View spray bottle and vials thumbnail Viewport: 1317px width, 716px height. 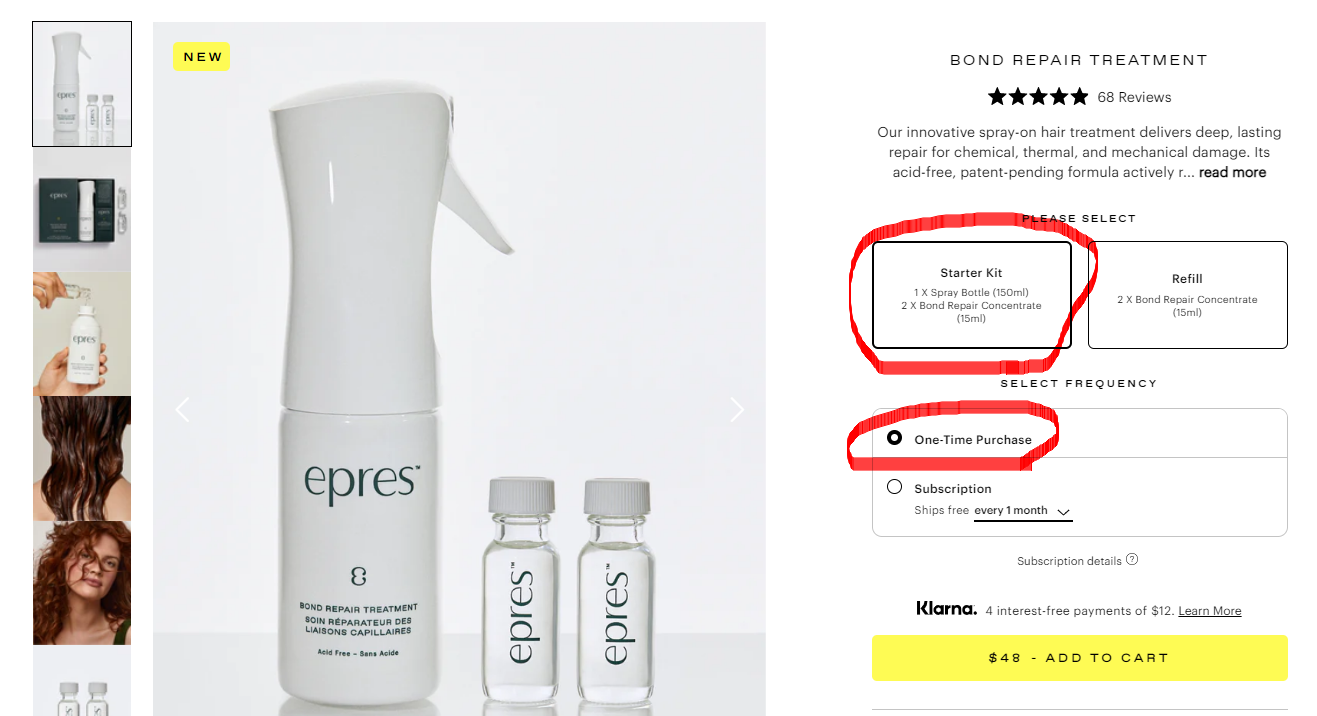coord(82,84)
